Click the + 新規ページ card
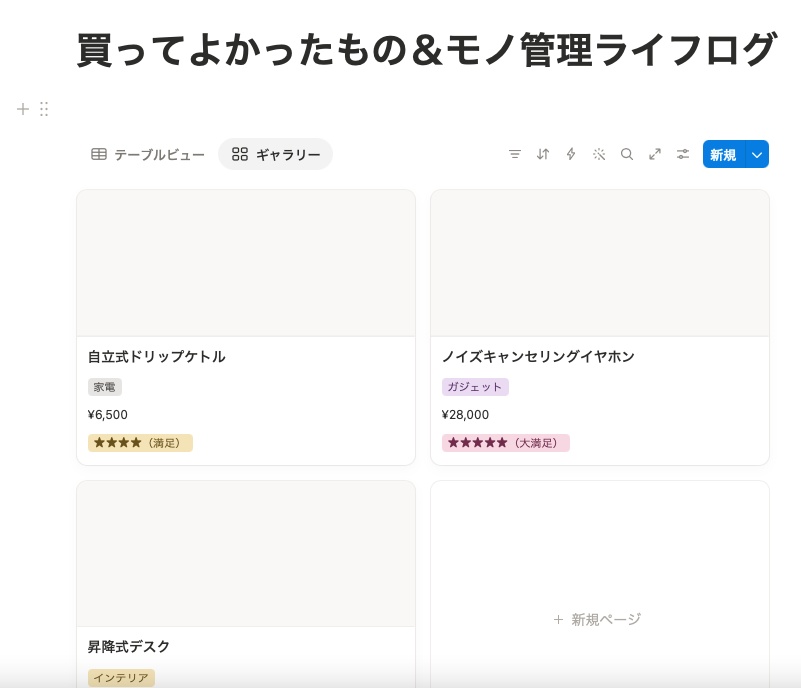 tap(600, 584)
